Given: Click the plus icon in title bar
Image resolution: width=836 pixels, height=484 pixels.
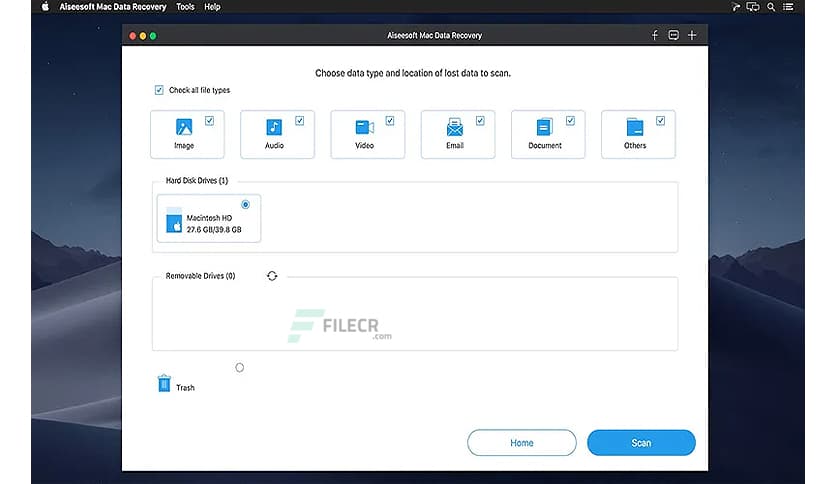Looking at the screenshot, I should click(x=692, y=35).
